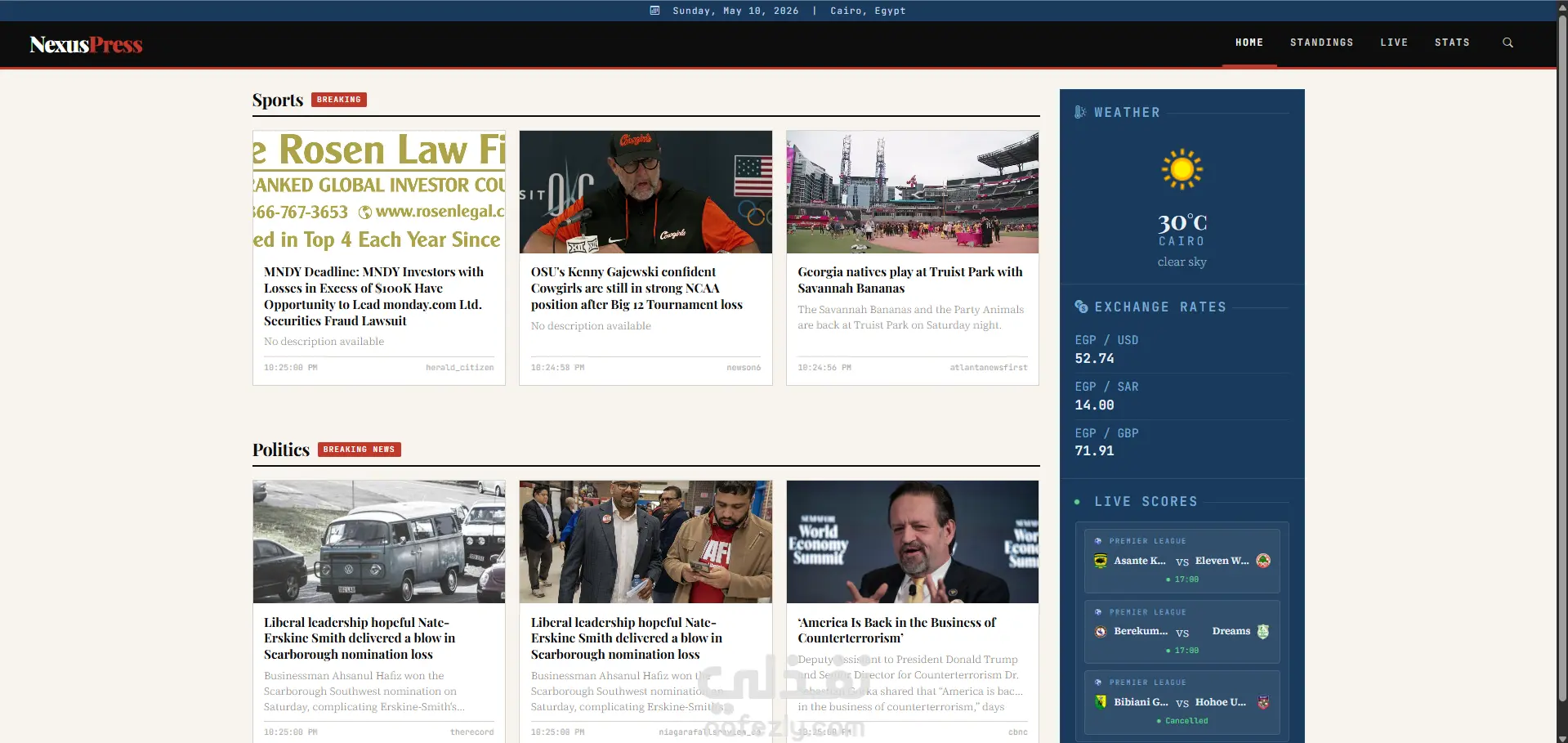Open the Cowgirls coach press conference thumbnail
The height and width of the screenshot is (743, 1568).
(x=646, y=192)
